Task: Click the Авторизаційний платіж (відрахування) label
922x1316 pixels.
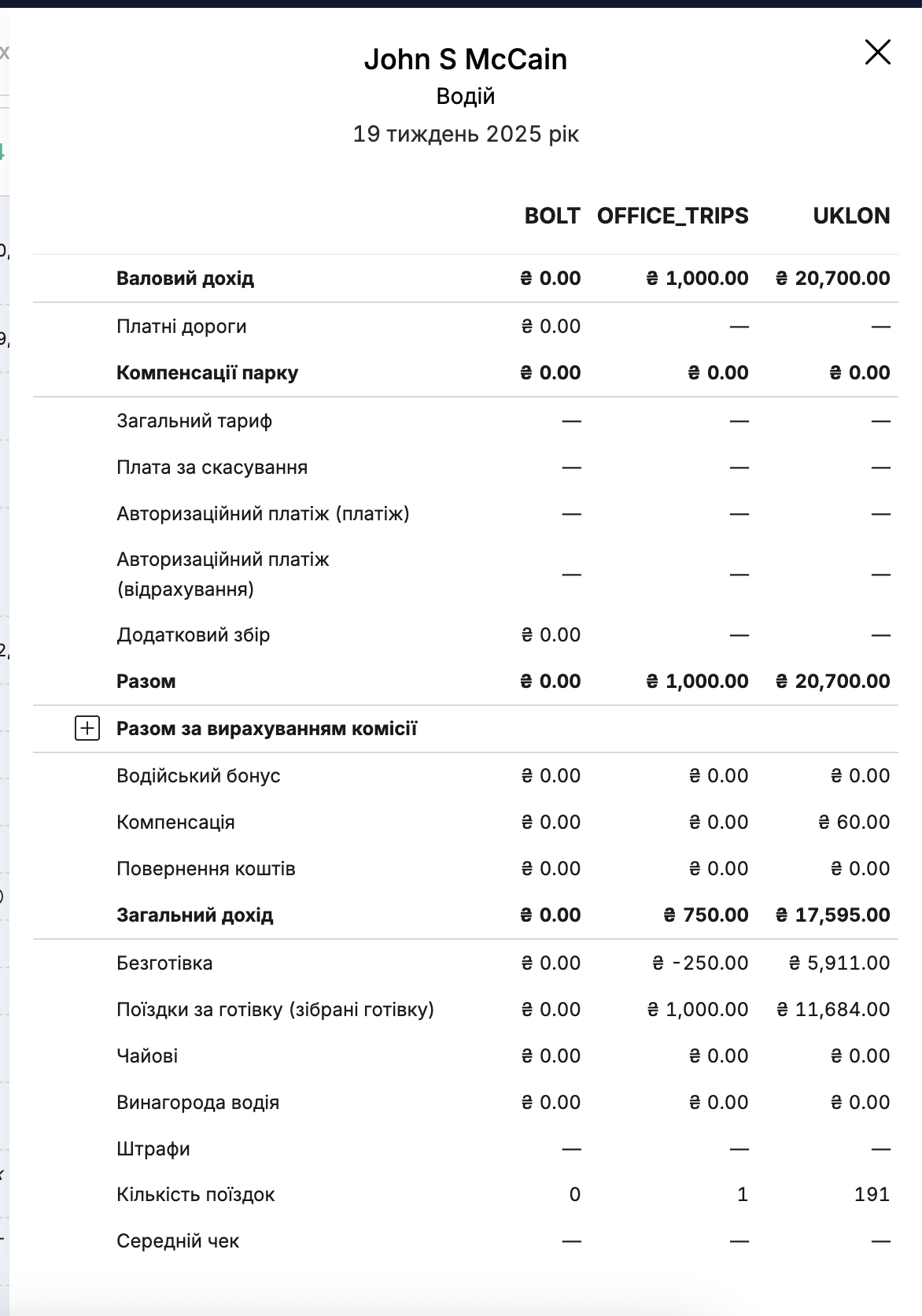Action: pyautogui.click(x=223, y=574)
